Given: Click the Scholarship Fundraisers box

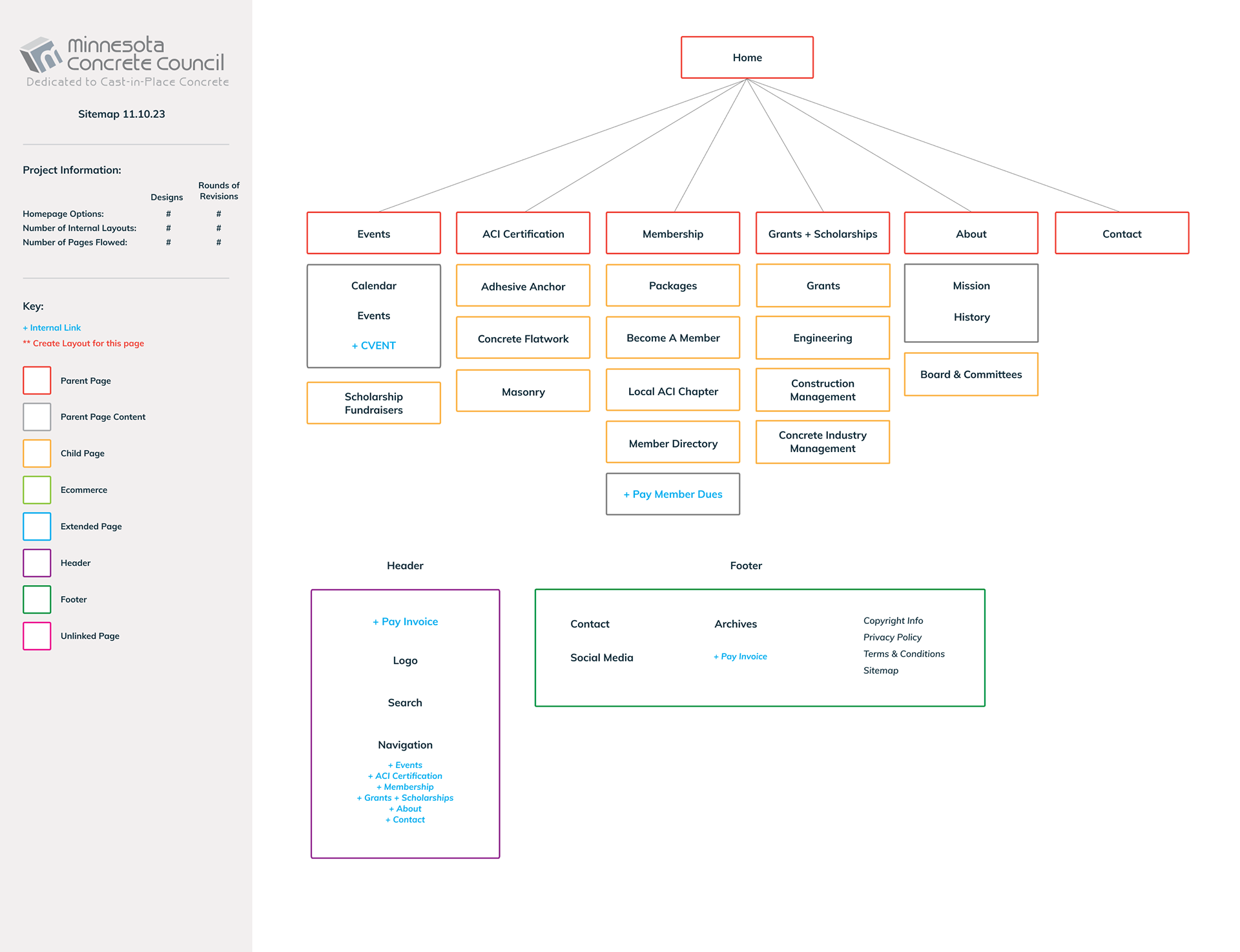Looking at the screenshot, I should coord(373,403).
